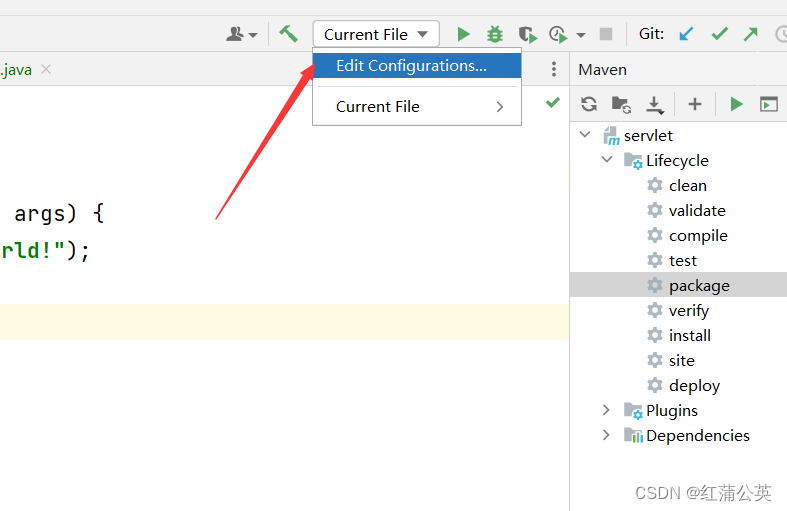Download Sources and Documentation icon
Viewport: 787px width, 511px height.
[x=654, y=104]
